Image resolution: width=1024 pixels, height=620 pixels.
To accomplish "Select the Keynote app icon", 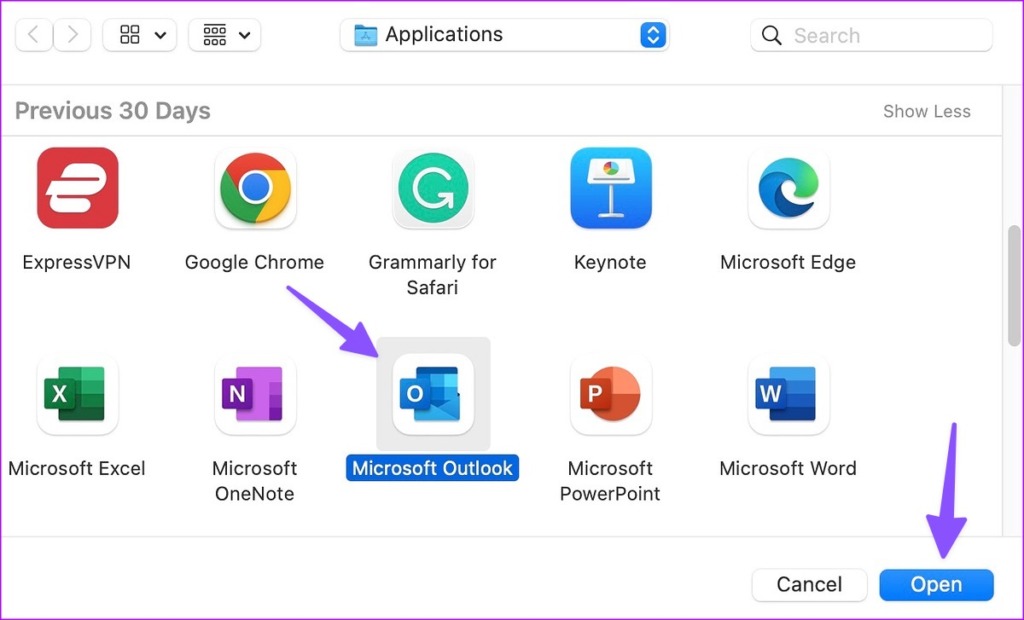I will (610, 188).
